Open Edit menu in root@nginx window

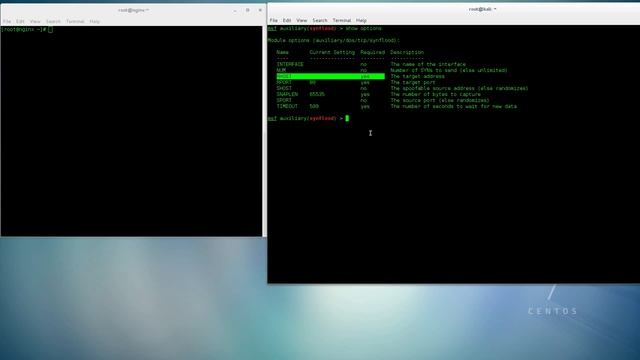tap(20, 22)
